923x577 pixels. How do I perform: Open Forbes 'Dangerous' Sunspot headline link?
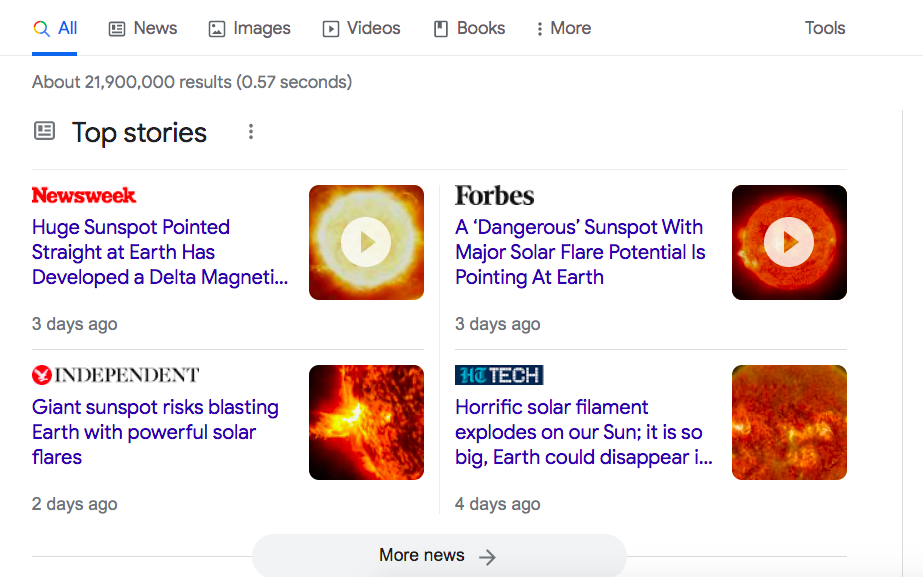click(580, 252)
